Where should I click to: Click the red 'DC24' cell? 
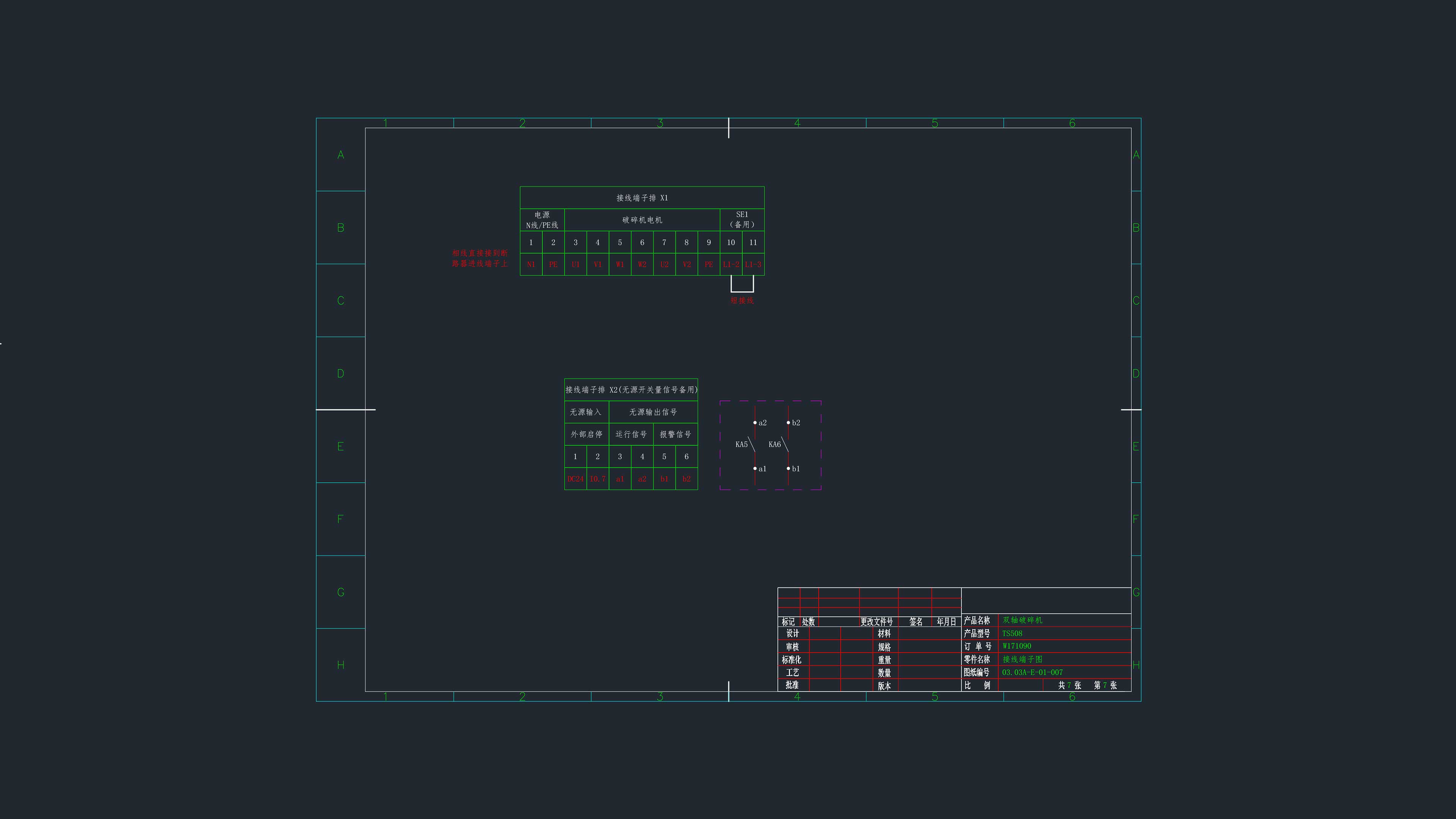point(576,479)
